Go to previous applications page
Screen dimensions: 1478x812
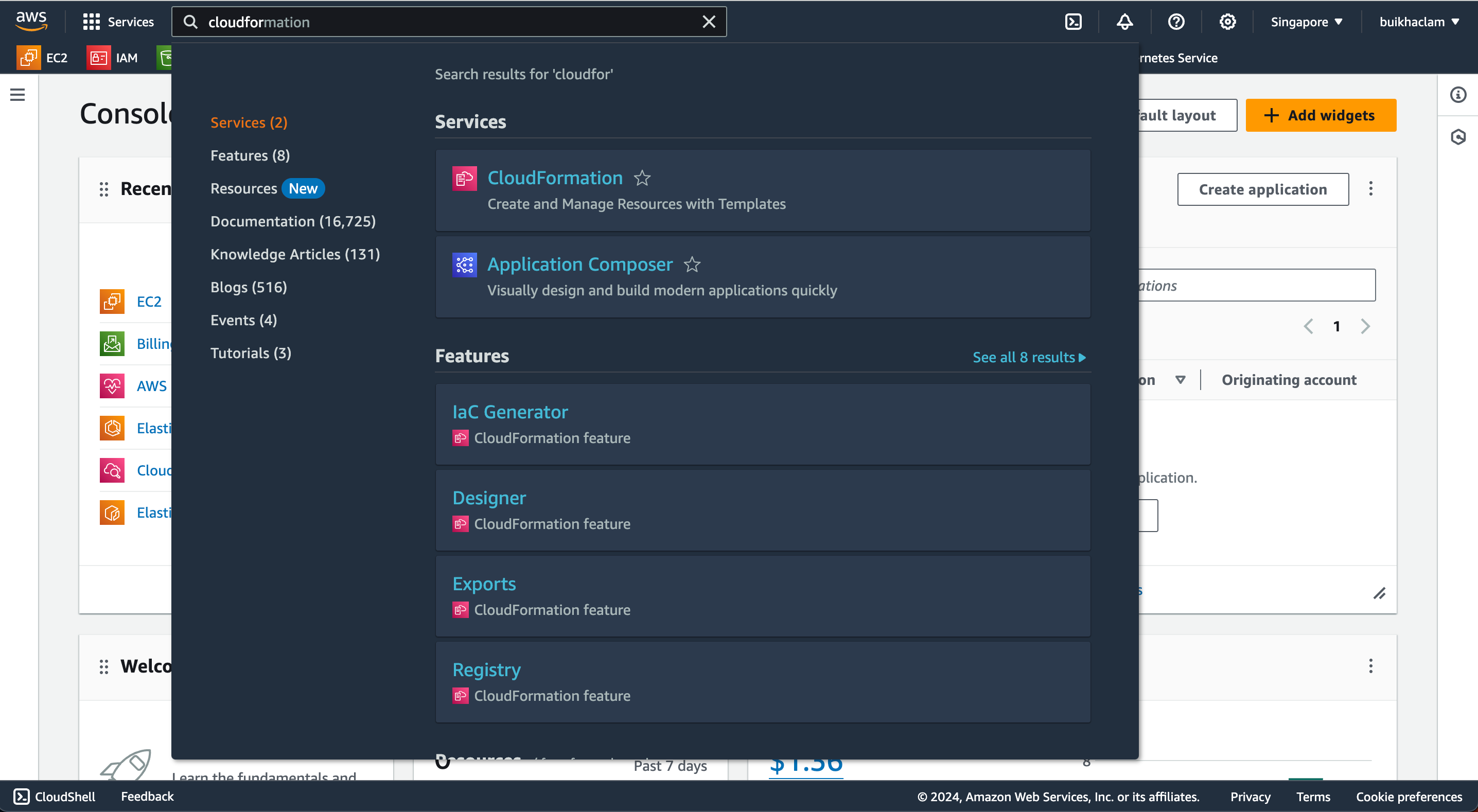1308,327
